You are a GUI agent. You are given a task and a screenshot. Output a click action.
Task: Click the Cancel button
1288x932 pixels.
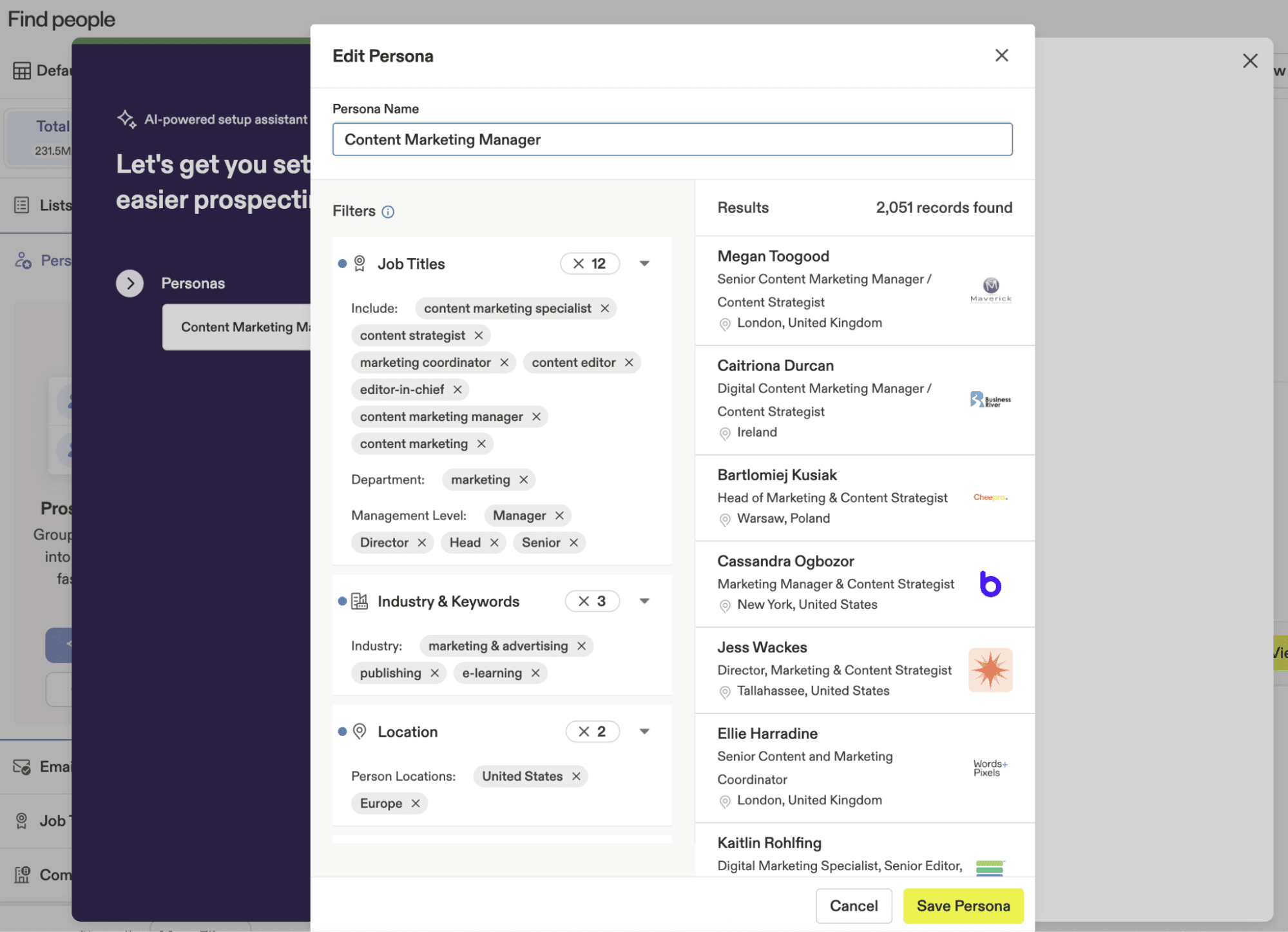853,906
